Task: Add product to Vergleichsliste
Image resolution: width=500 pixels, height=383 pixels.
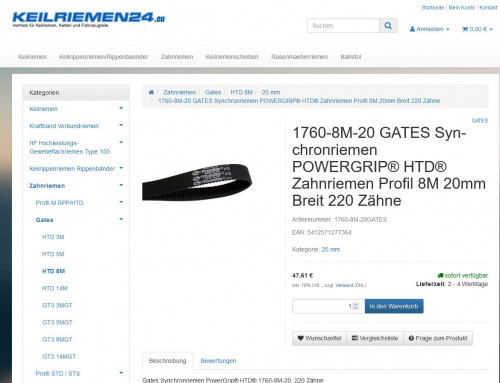Action: point(375,338)
